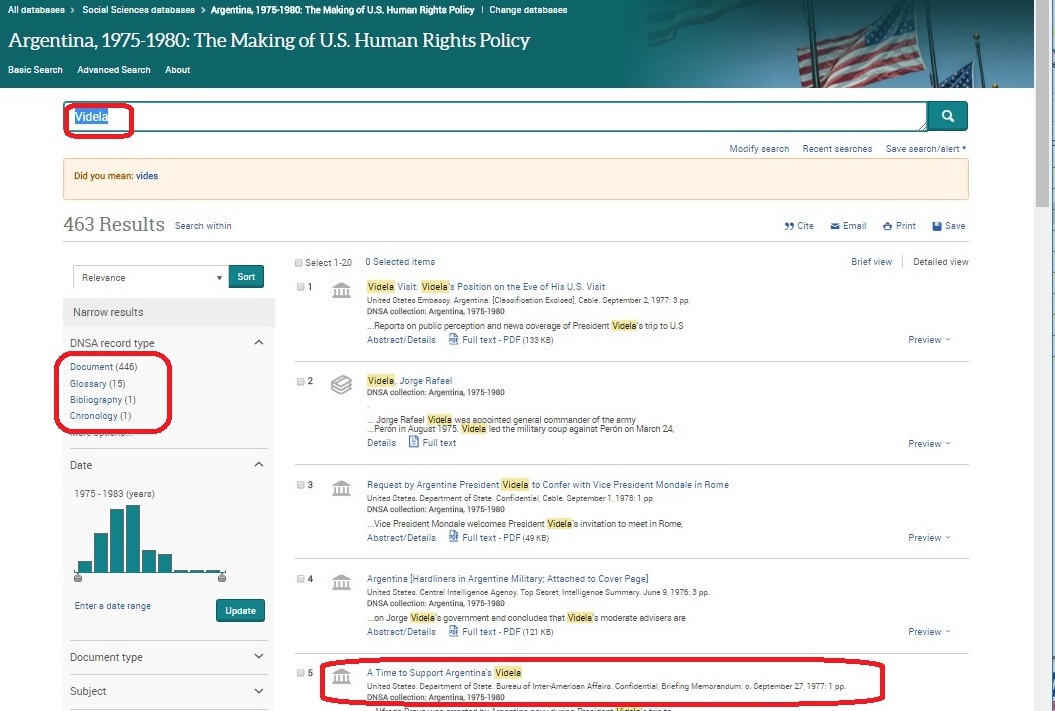Tick the checkbox for result 1

click(x=301, y=287)
